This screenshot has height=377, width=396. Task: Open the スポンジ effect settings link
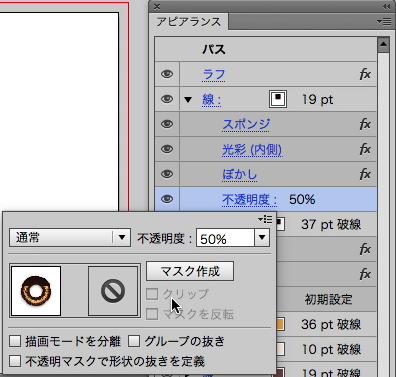coord(246,125)
